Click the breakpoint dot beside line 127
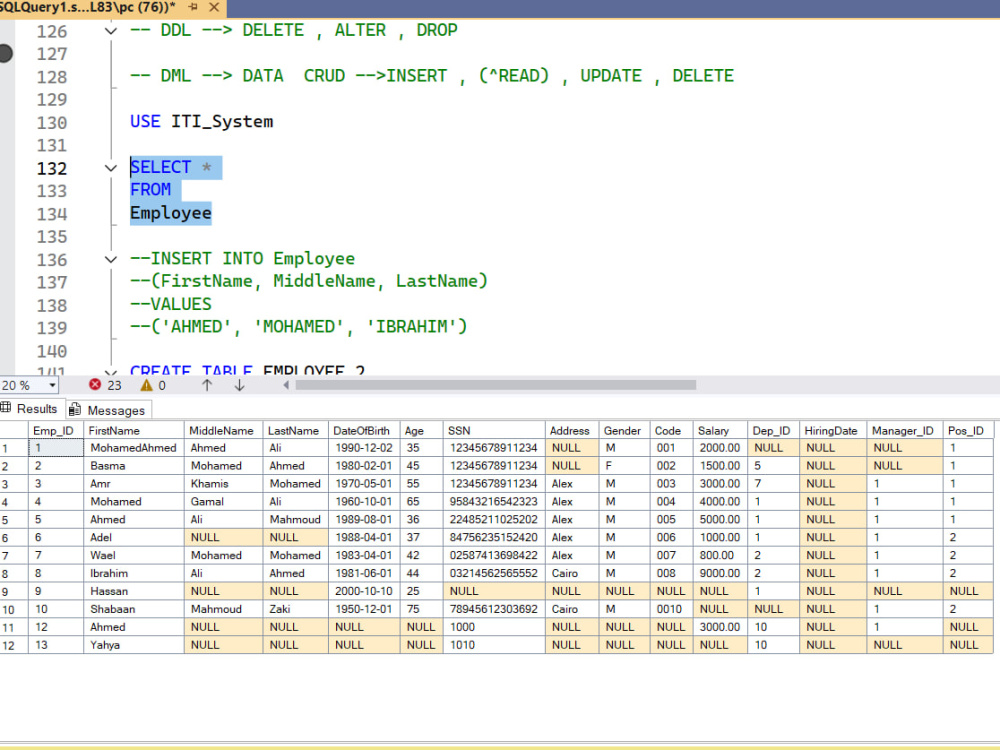This screenshot has width=1000, height=750. coord(5,54)
